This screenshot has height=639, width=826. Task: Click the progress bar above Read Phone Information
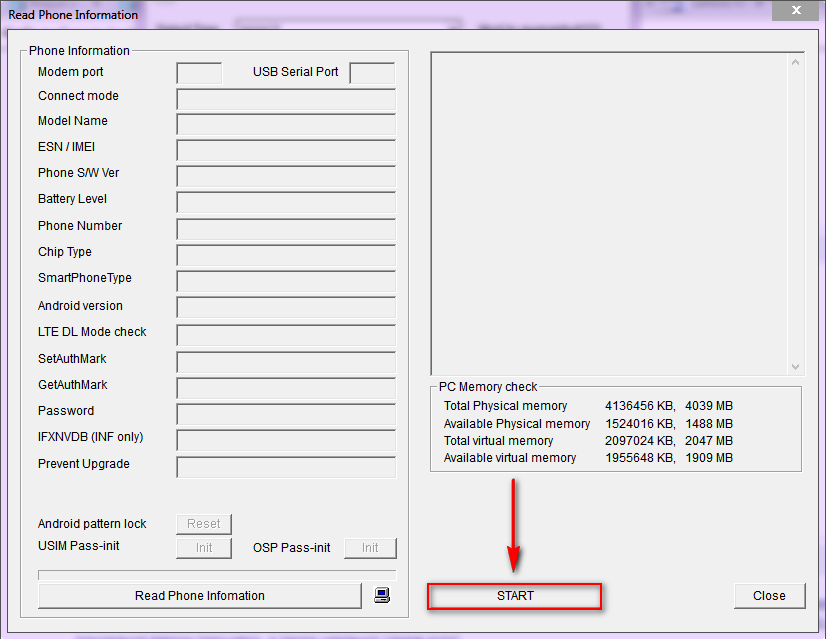tap(217, 575)
